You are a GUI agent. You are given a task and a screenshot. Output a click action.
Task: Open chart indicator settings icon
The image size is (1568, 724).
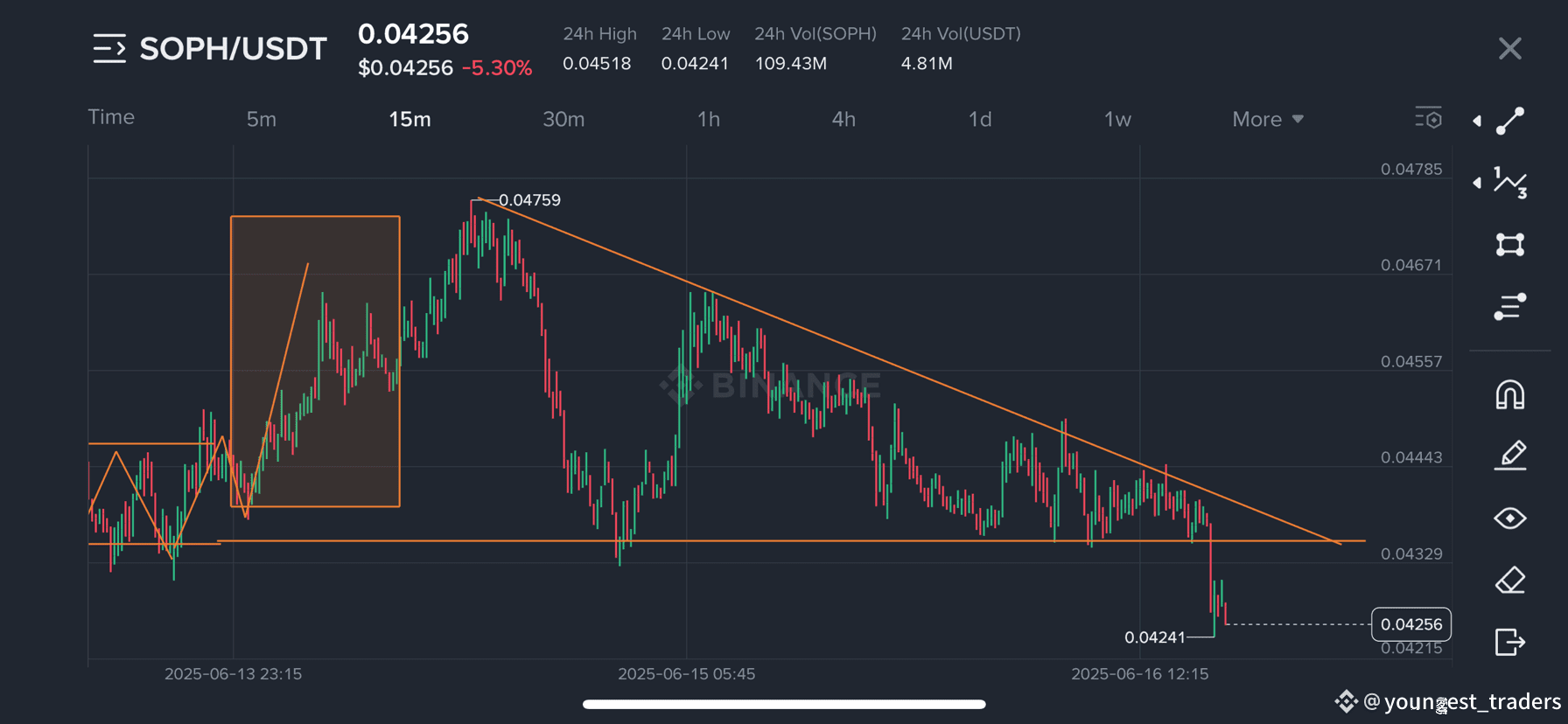point(1428,117)
